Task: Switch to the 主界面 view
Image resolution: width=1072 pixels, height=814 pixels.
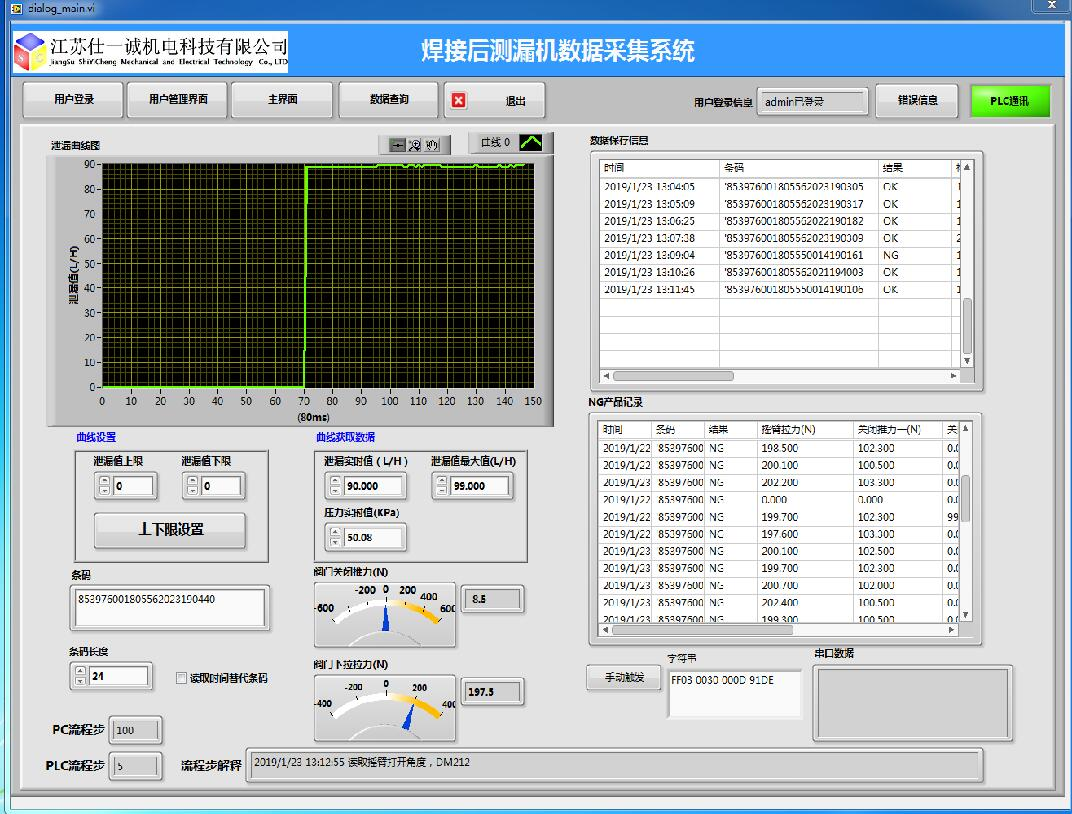Action: (x=282, y=100)
